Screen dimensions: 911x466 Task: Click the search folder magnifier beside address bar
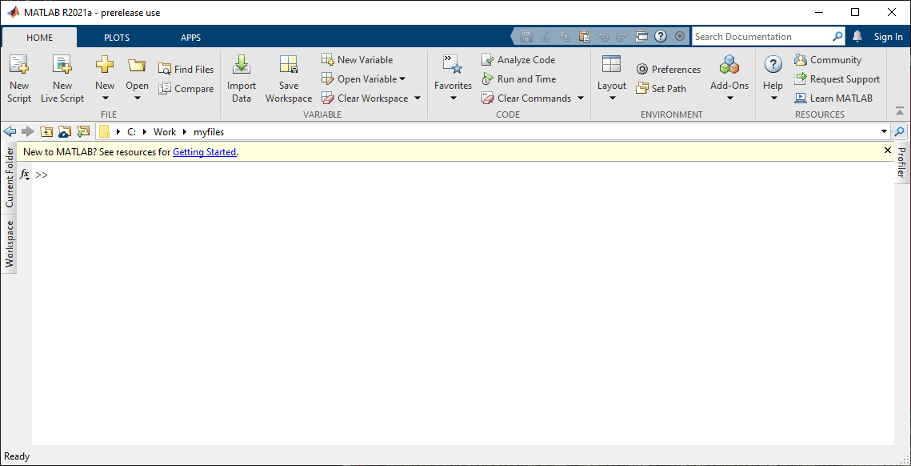click(x=899, y=131)
